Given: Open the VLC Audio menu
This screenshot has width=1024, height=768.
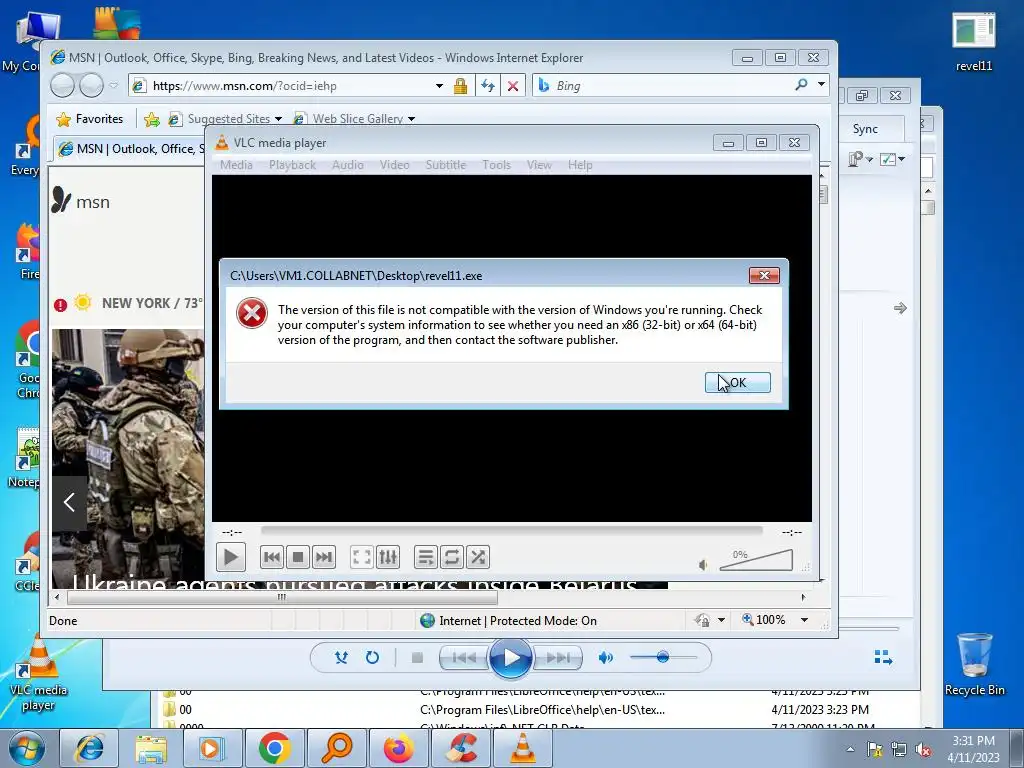Looking at the screenshot, I should (347, 165).
